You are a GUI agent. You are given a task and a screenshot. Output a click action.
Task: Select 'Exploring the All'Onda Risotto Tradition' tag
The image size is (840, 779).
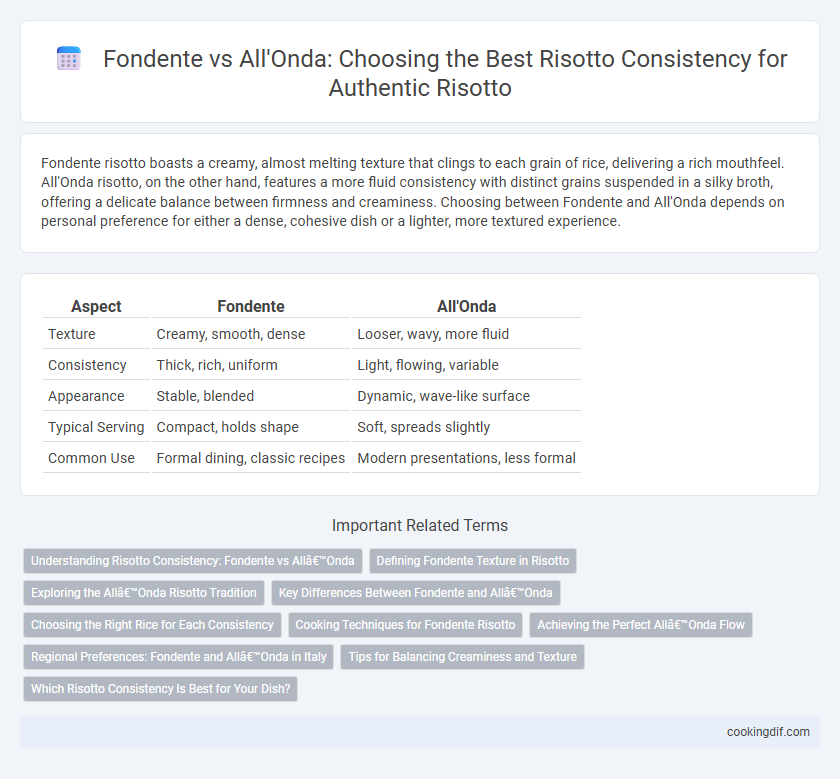click(144, 593)
